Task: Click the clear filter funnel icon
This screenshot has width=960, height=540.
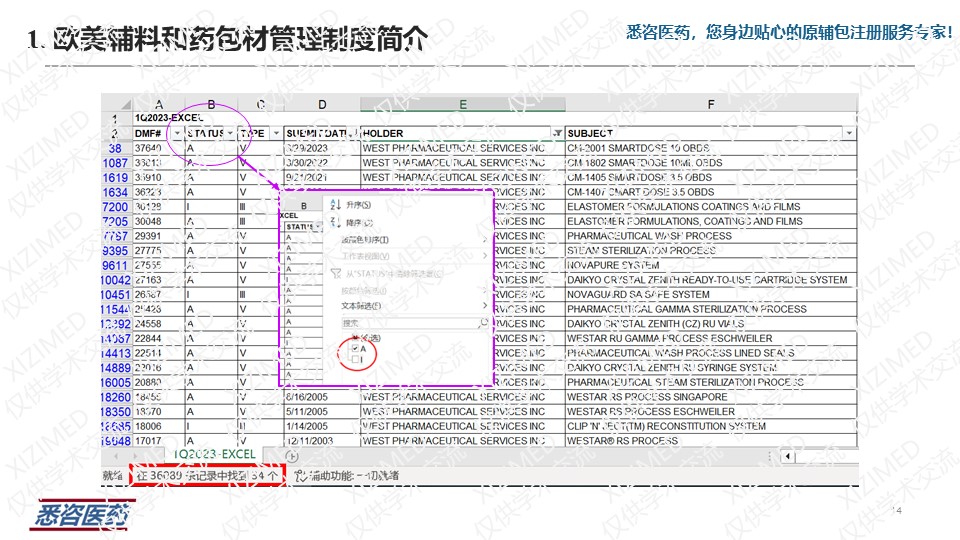Action: [335, 272]
